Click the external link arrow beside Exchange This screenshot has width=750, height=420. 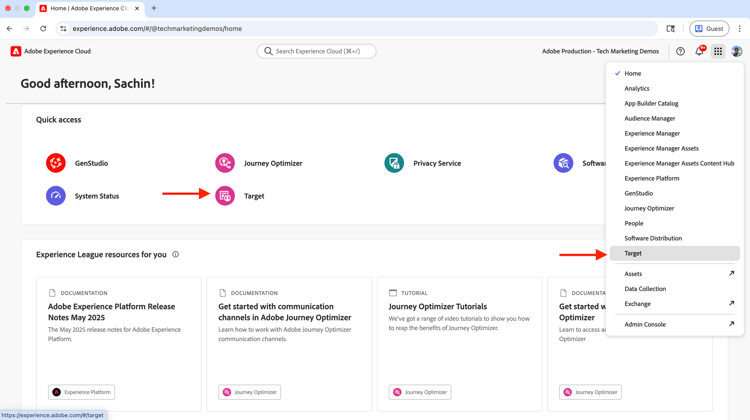point(731,303)
